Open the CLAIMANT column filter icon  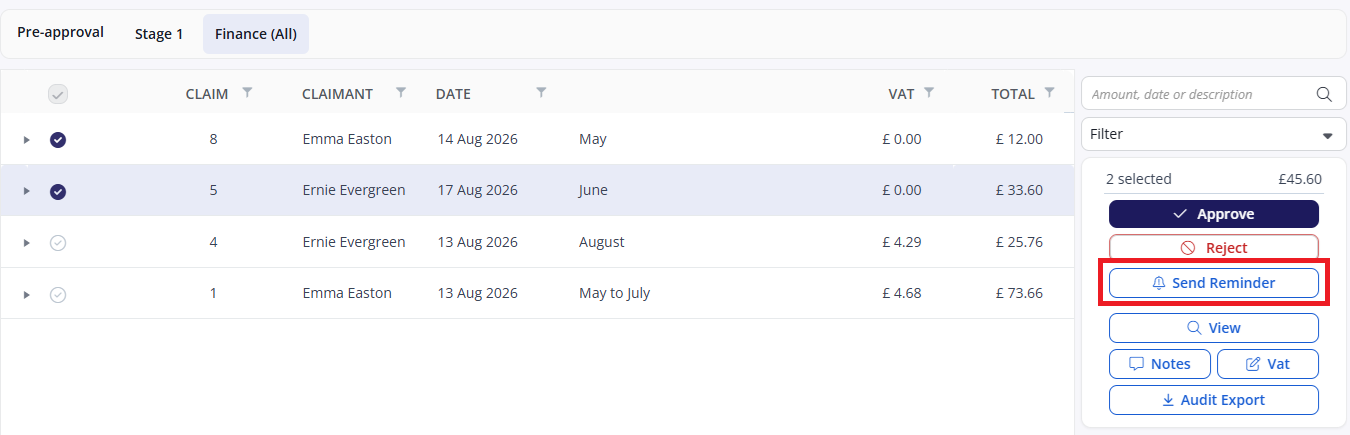click(x=401, y=92)
